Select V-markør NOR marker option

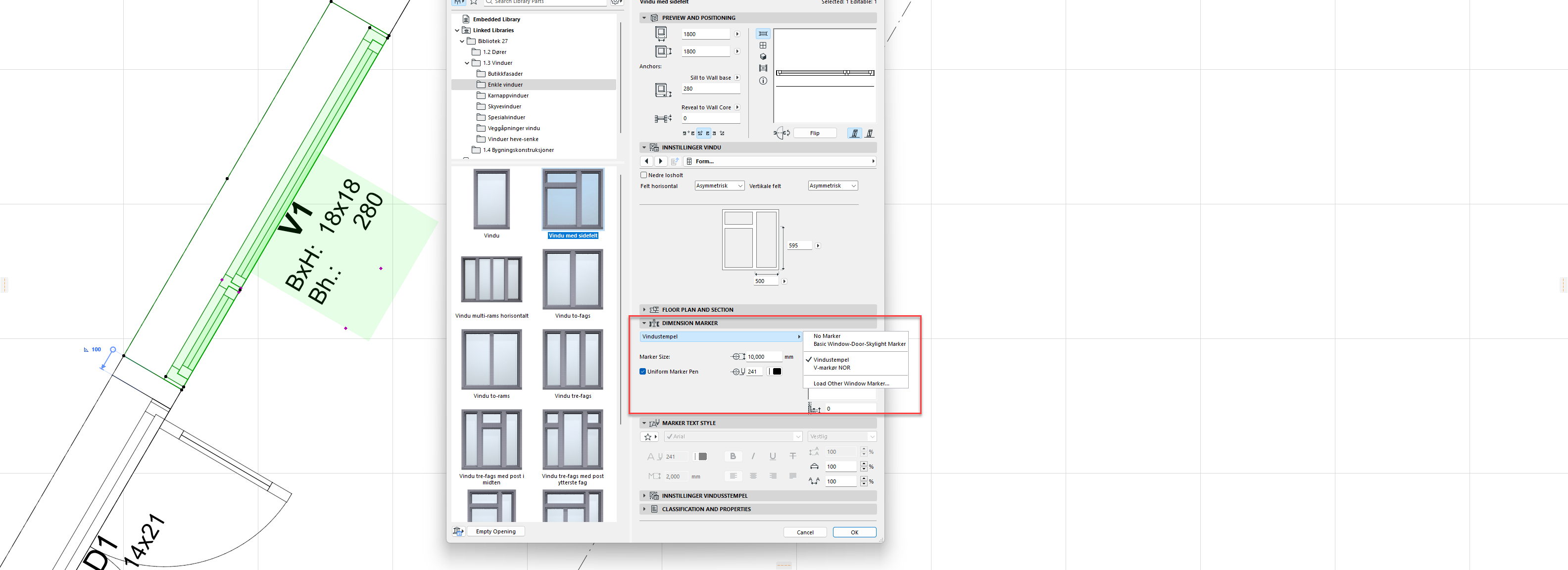832,368
